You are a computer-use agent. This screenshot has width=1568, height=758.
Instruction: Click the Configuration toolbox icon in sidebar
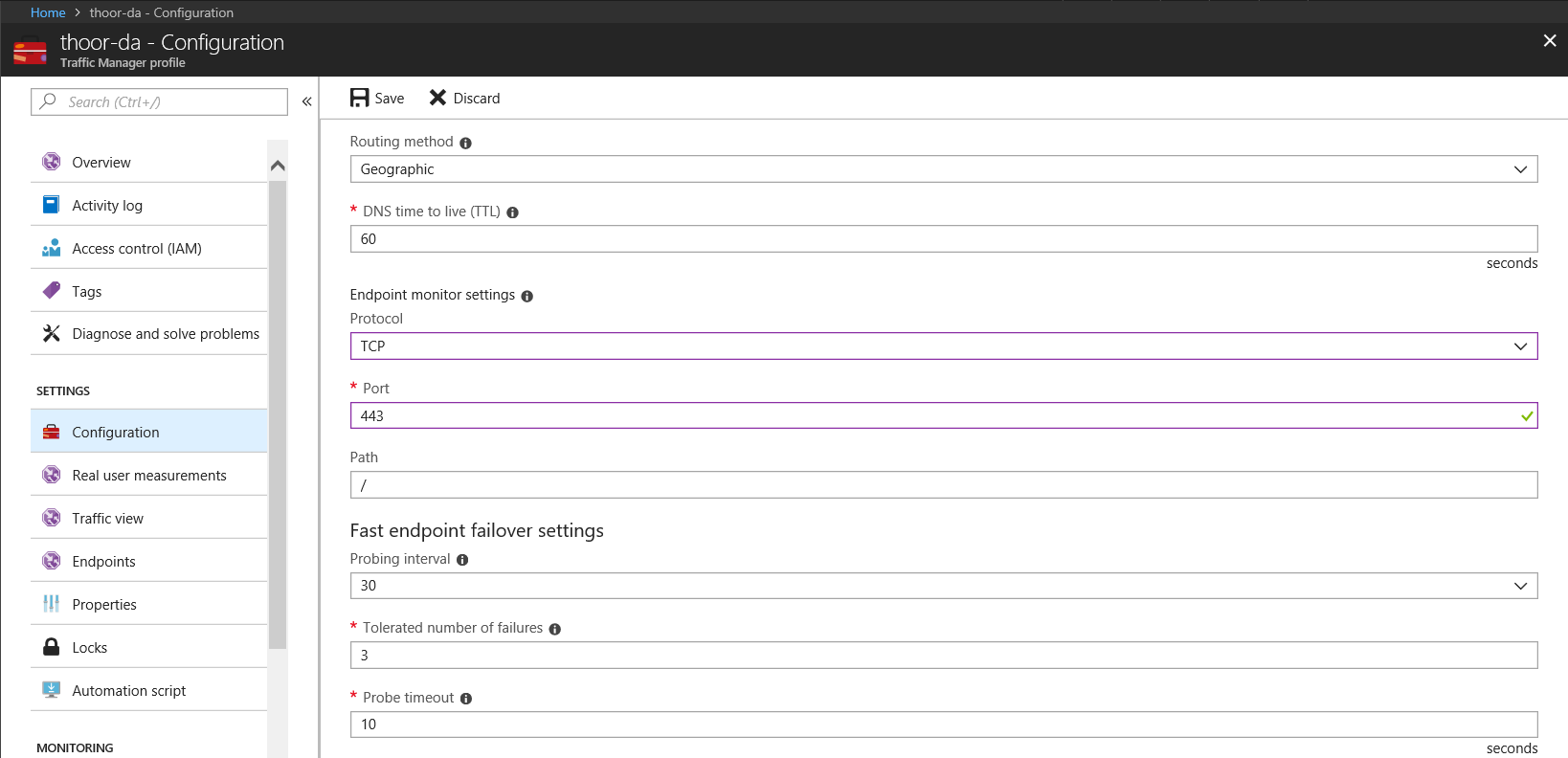(x=52, y=432)
